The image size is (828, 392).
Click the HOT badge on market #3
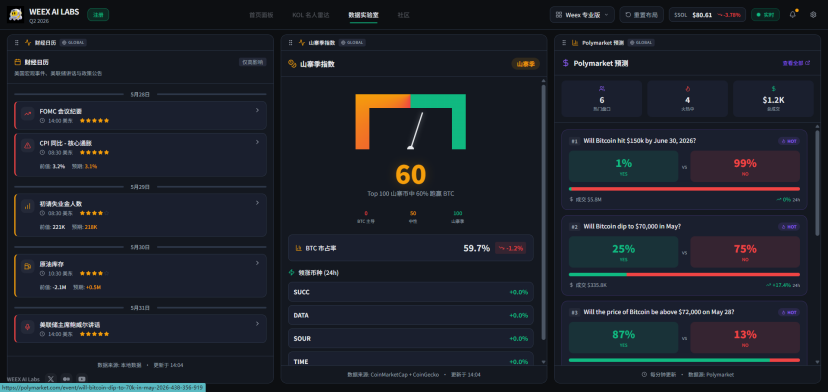789,312
